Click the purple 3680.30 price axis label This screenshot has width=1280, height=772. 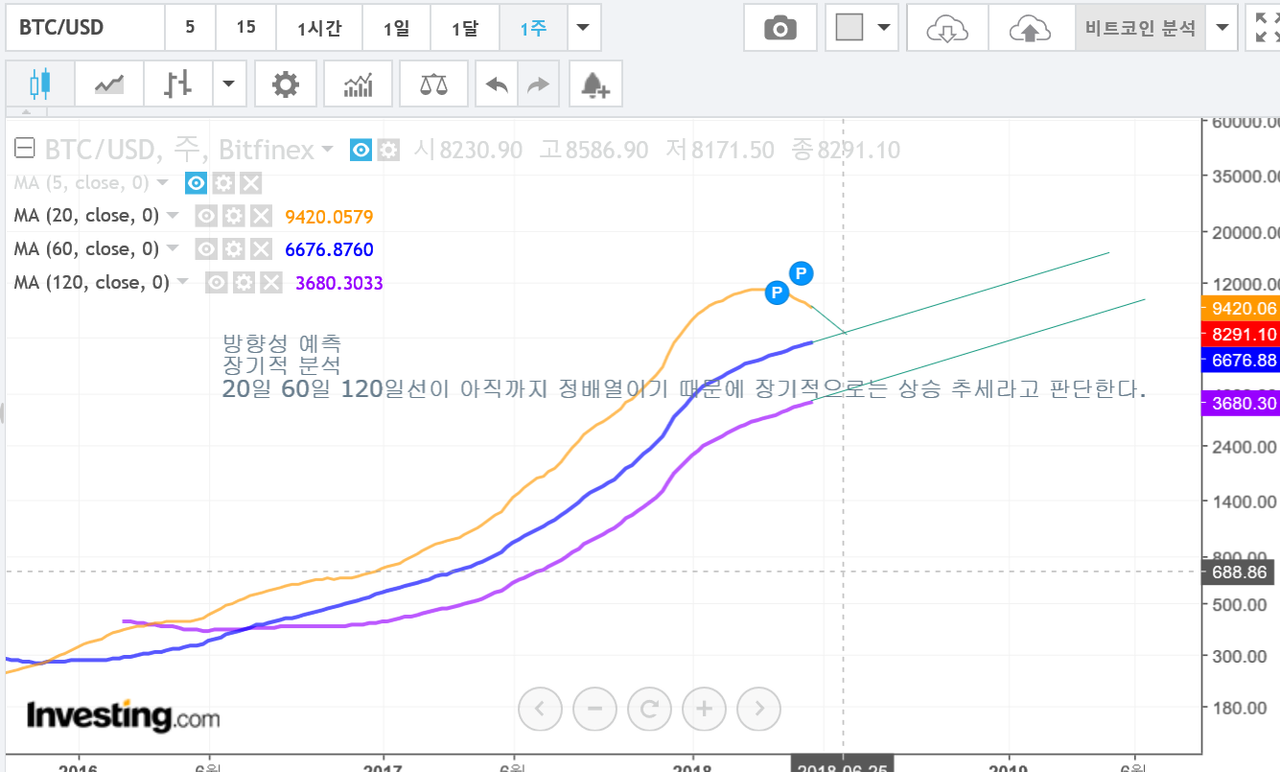tap(1241, 404)
